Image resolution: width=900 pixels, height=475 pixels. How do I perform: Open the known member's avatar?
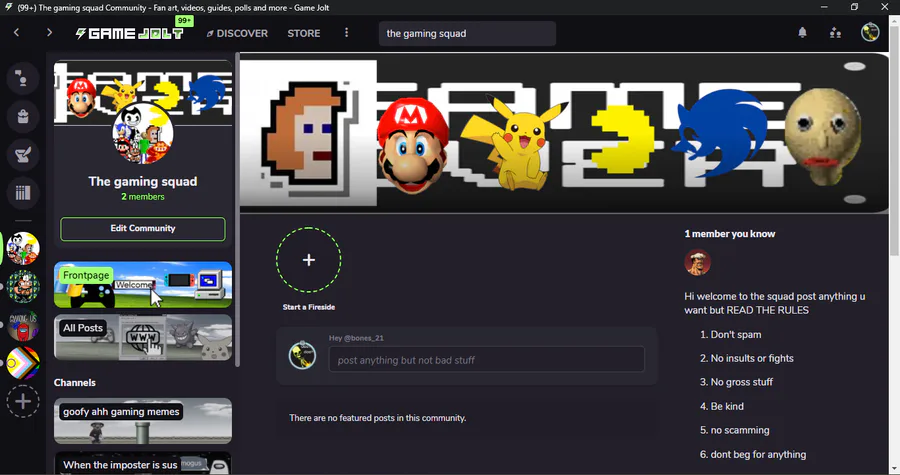tap(697, 263)
